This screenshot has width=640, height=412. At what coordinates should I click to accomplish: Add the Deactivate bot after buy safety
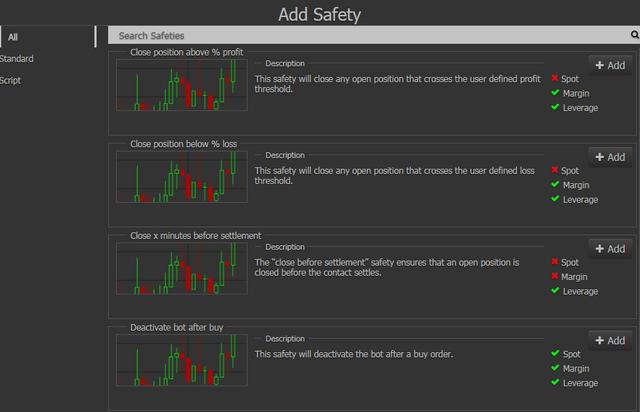pyautogui.click(x=610, y=341)
